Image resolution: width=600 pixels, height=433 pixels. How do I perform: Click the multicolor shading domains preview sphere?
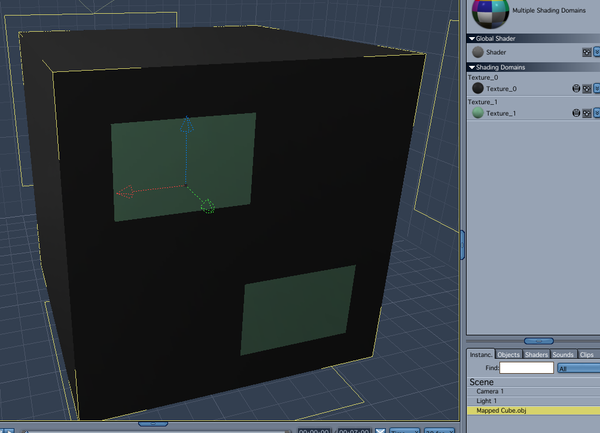tap(490, 13)
